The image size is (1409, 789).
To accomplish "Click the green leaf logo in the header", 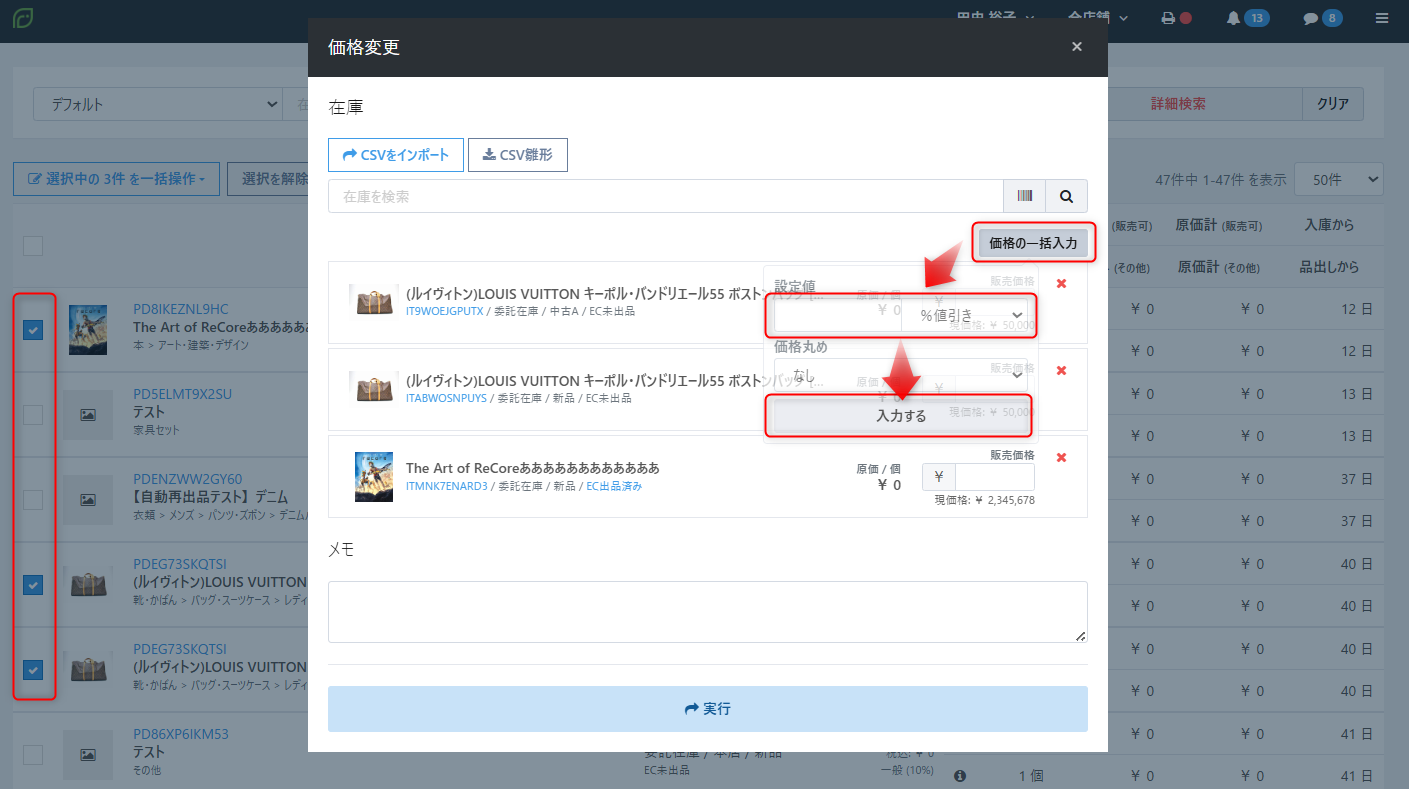I will tap(22, 18).
